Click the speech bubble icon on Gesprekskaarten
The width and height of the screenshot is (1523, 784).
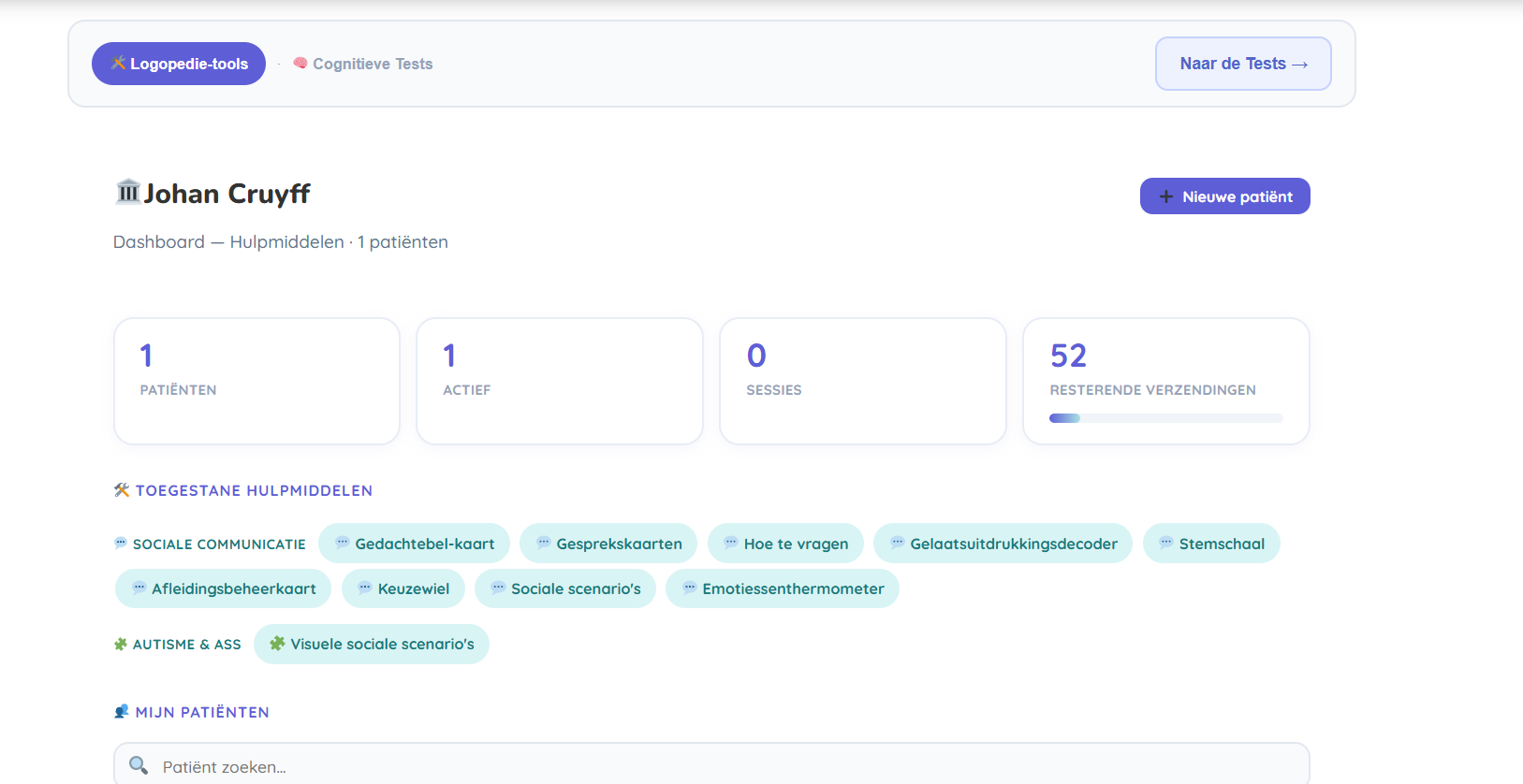544,543
